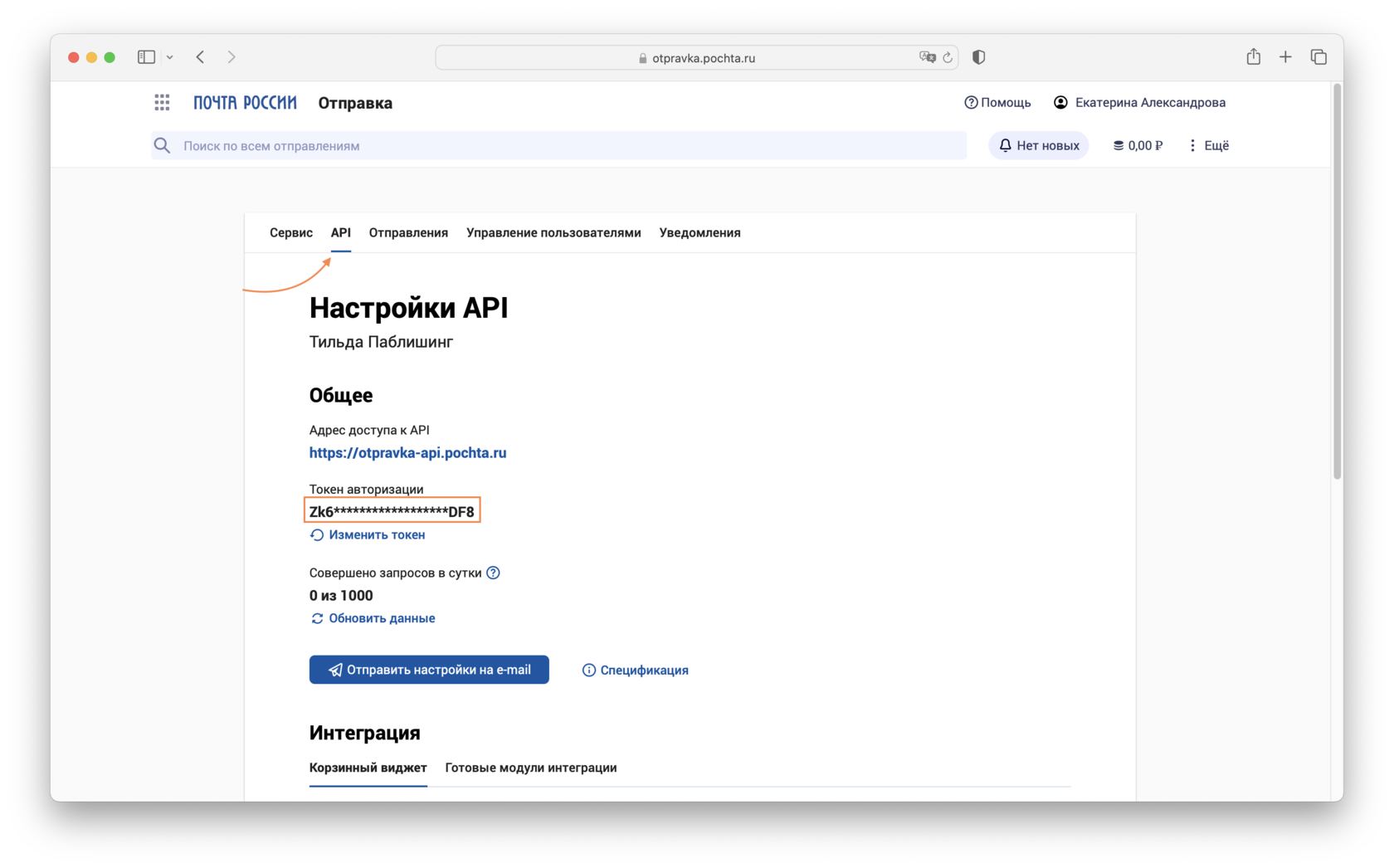Go forward in Safari history
Image resolution: width=1394 pixels, height=868 pixels.
click(232, 57)
